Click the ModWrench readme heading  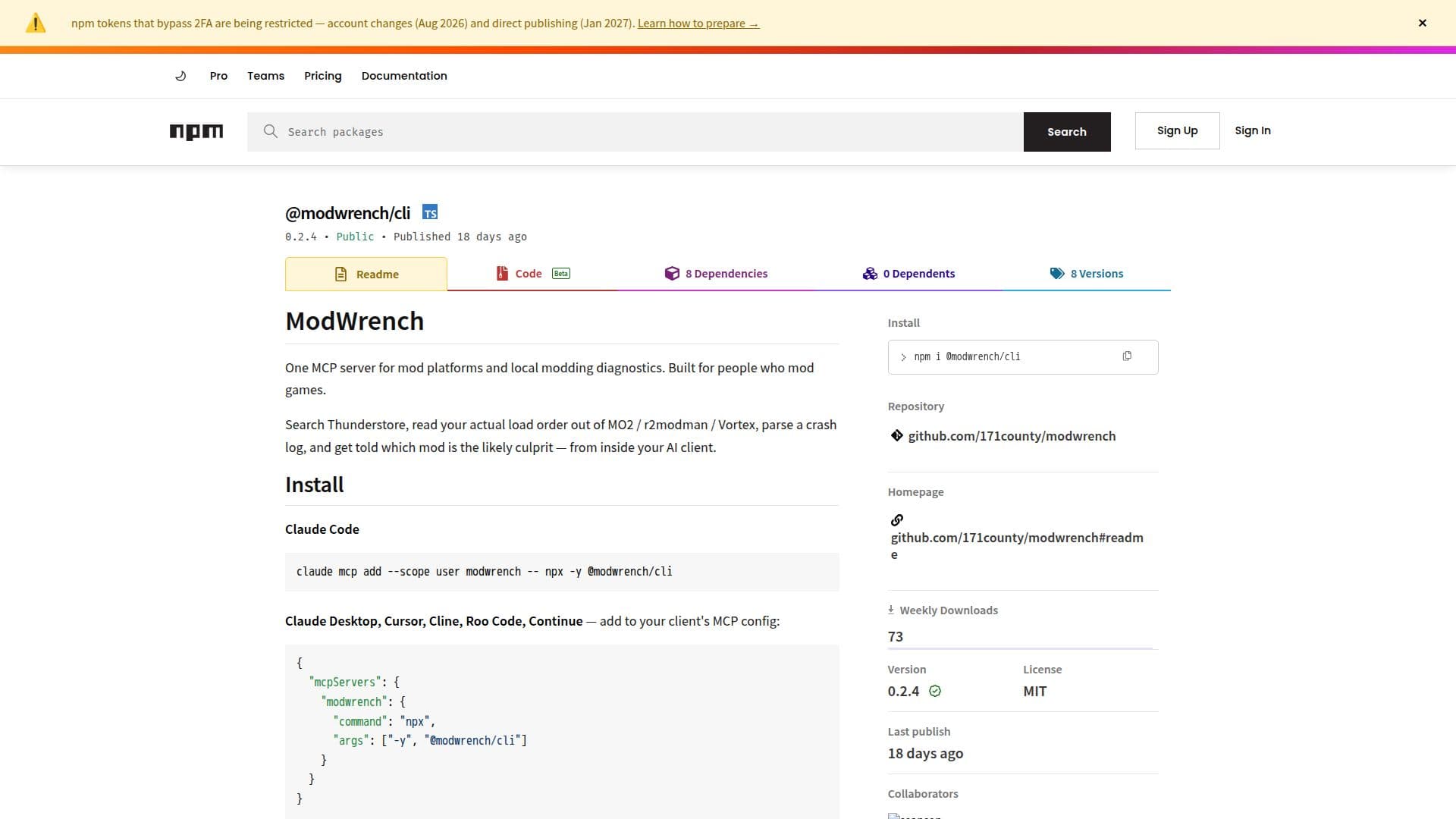354,322
